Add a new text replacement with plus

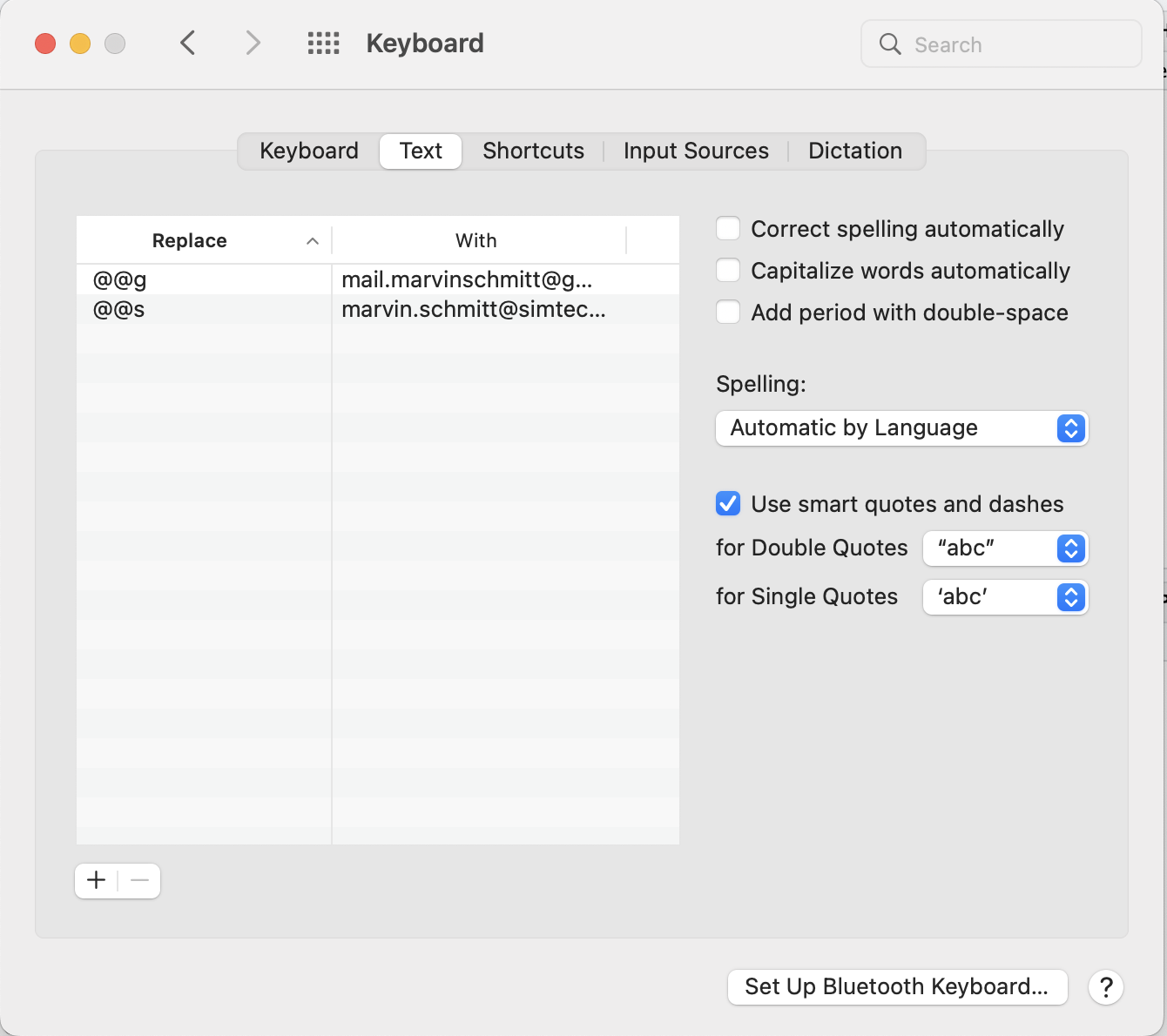pyautogui.click(x=97, y=880)
